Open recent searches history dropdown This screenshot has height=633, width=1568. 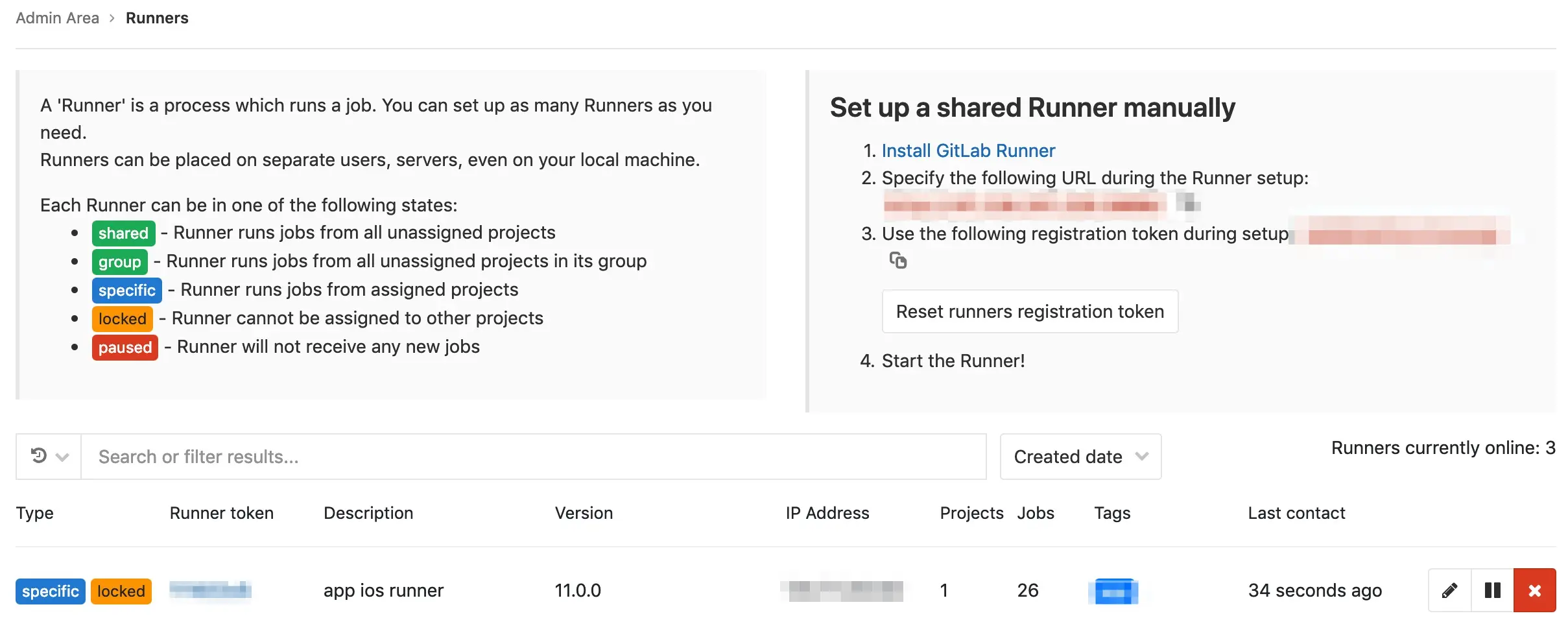49,457
